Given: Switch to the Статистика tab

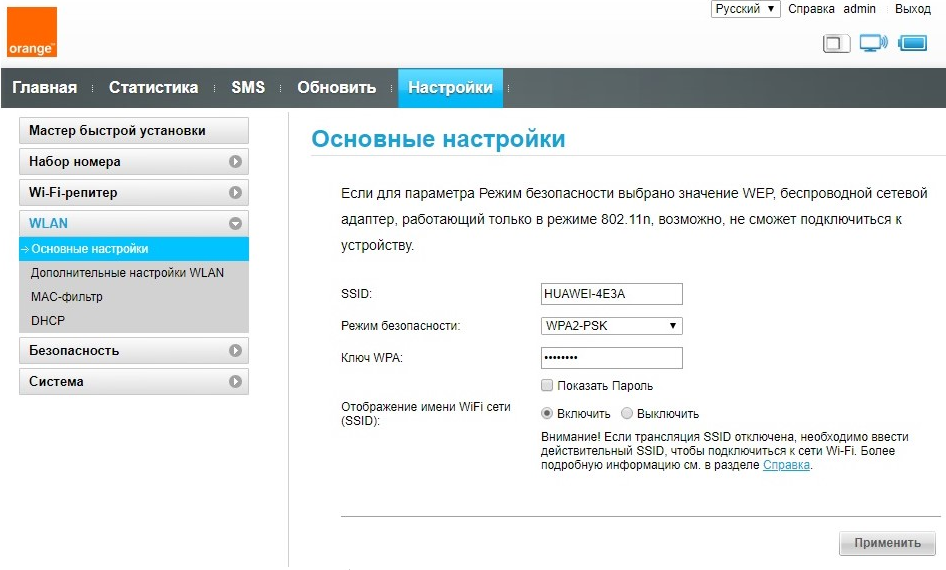Looking at the screenshot, I should click(153, 88).
